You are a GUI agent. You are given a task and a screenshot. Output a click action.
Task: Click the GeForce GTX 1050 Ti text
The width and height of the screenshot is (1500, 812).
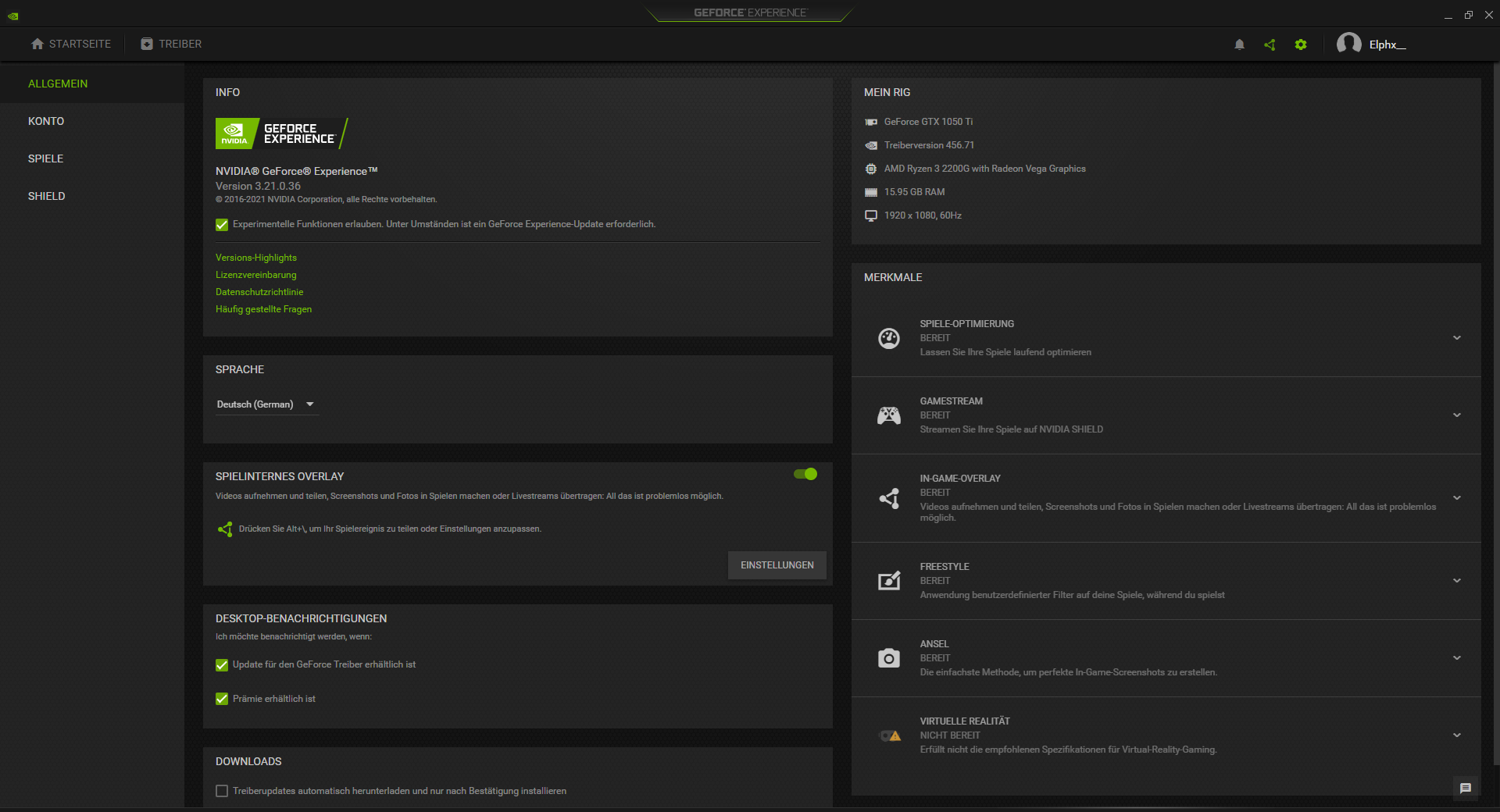tap(928, 122)
